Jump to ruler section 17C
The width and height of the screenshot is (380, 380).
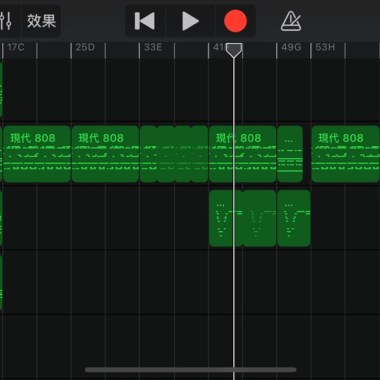16,47
